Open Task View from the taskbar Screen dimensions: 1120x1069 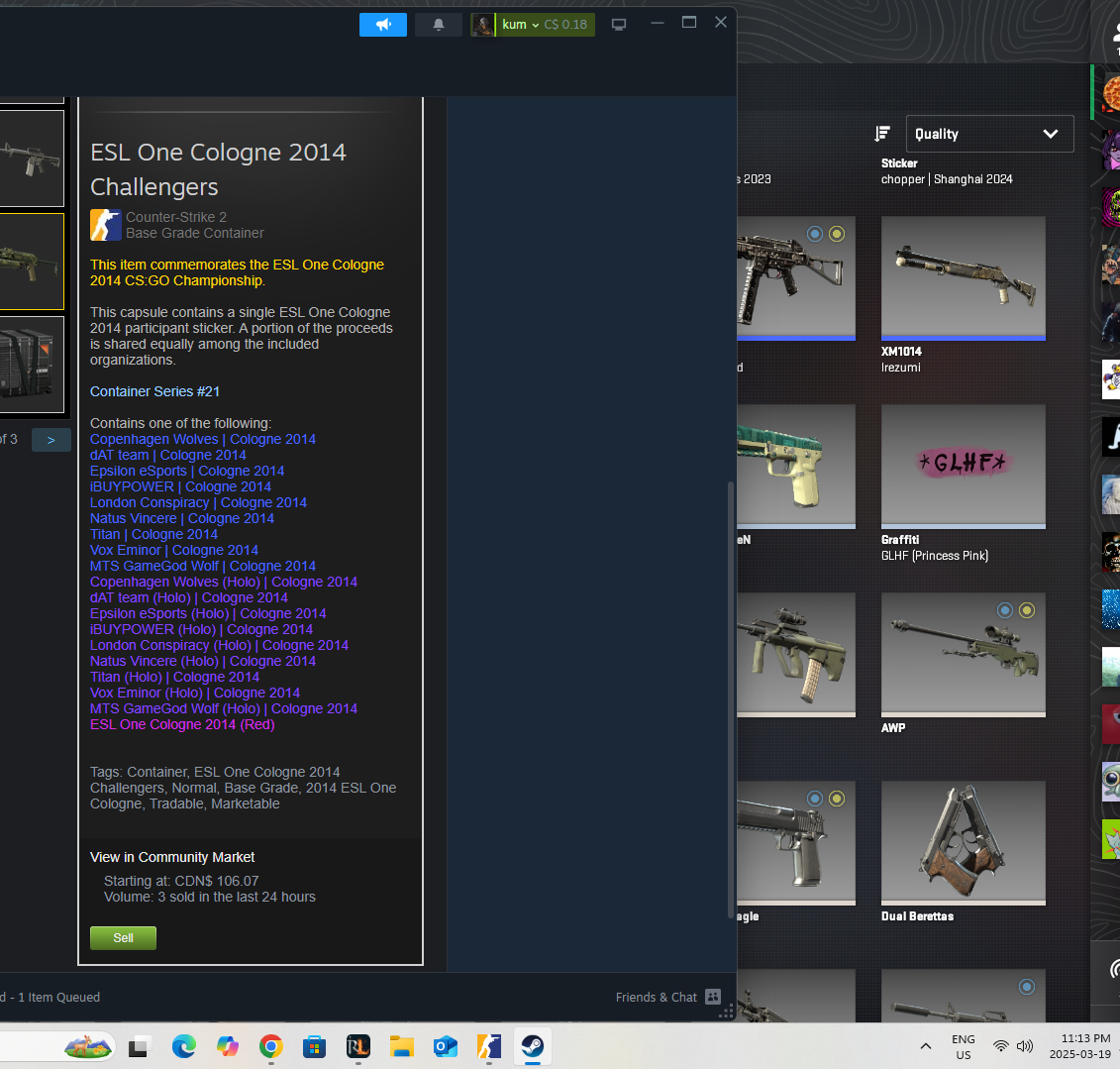pyautogui.click(x=140, y=1047)
